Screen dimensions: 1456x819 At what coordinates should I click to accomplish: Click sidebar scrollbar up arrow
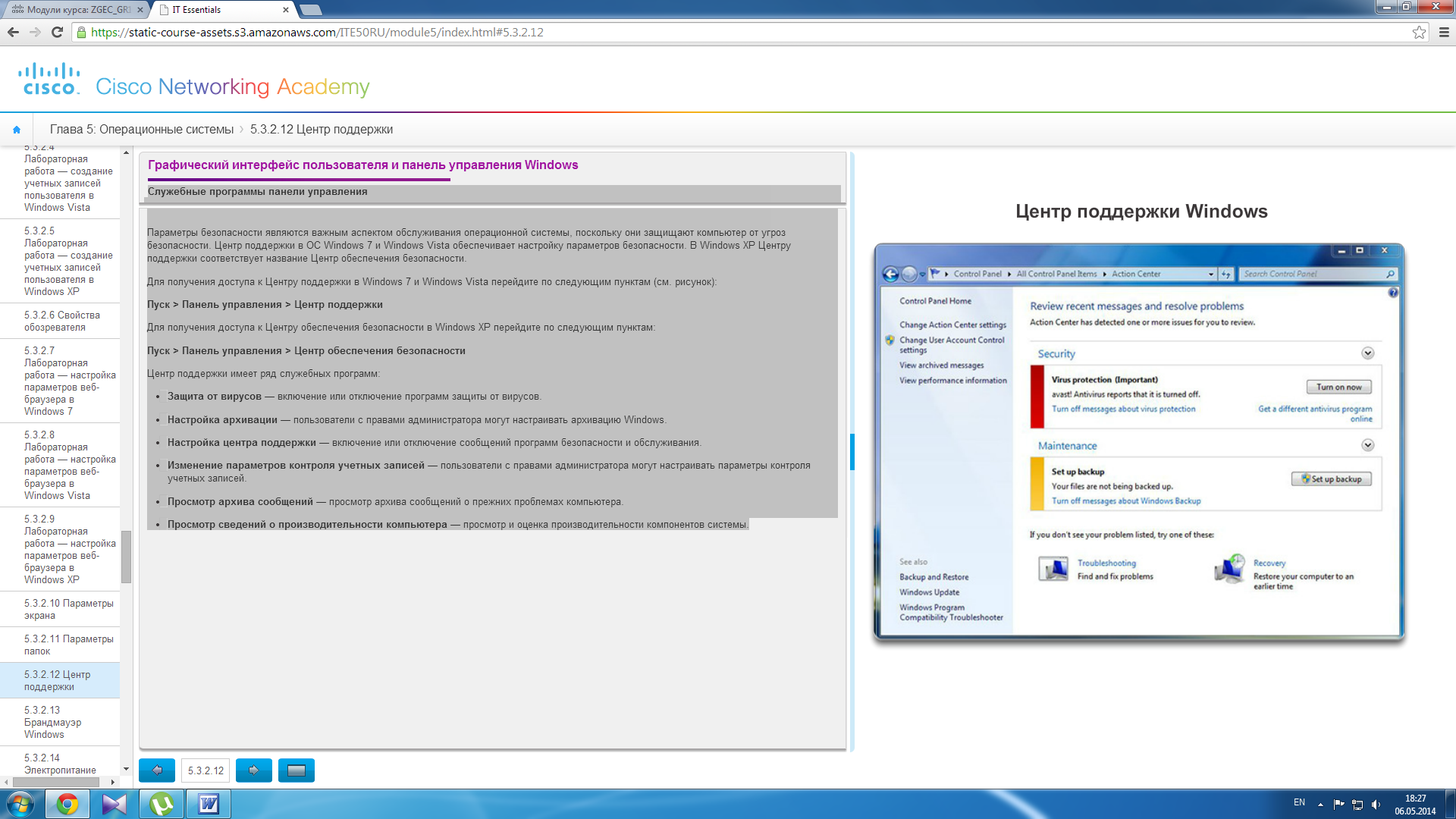pyautogui.click(x=126, y=152)
